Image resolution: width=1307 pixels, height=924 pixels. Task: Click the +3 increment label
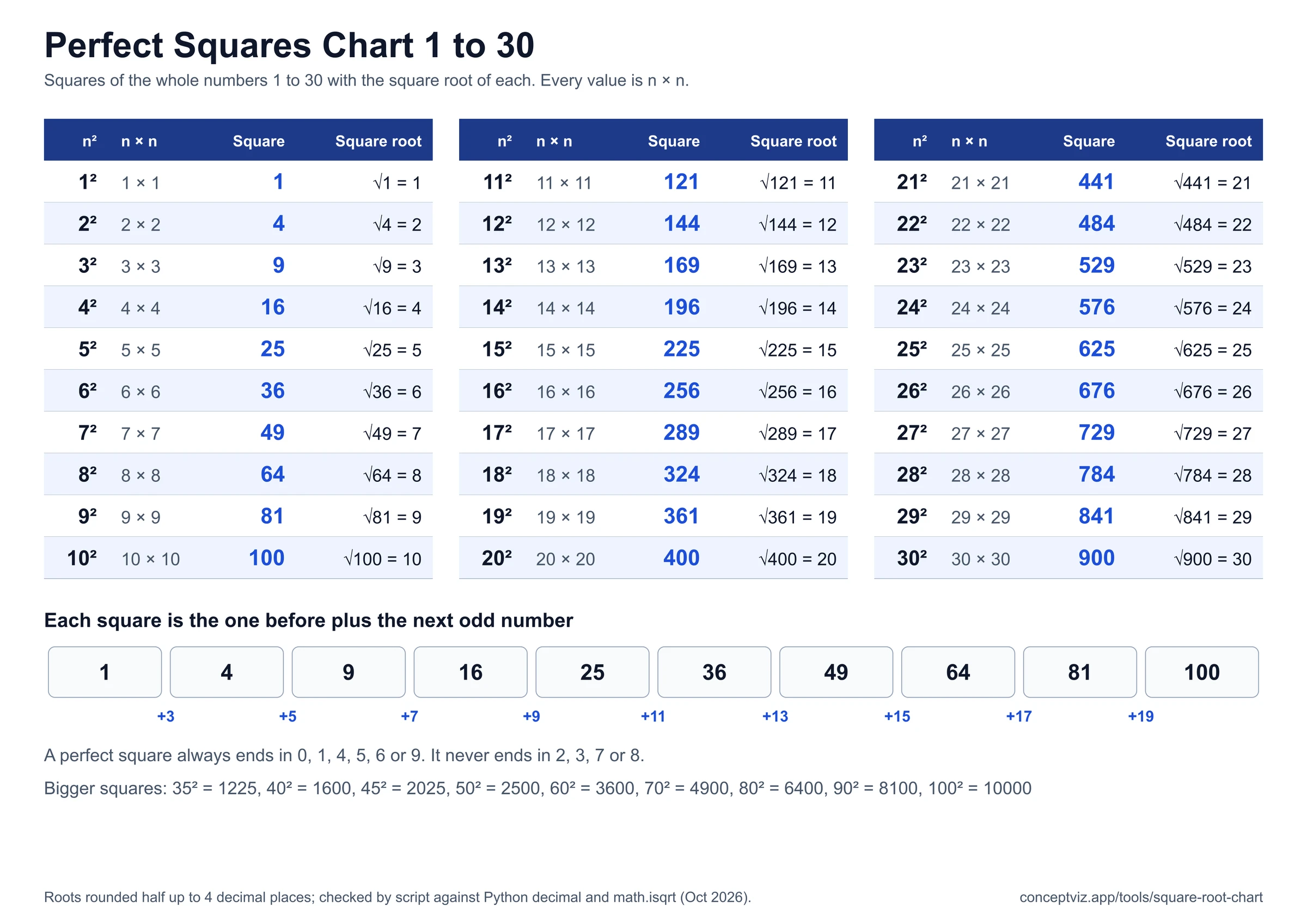coord(166,716)
